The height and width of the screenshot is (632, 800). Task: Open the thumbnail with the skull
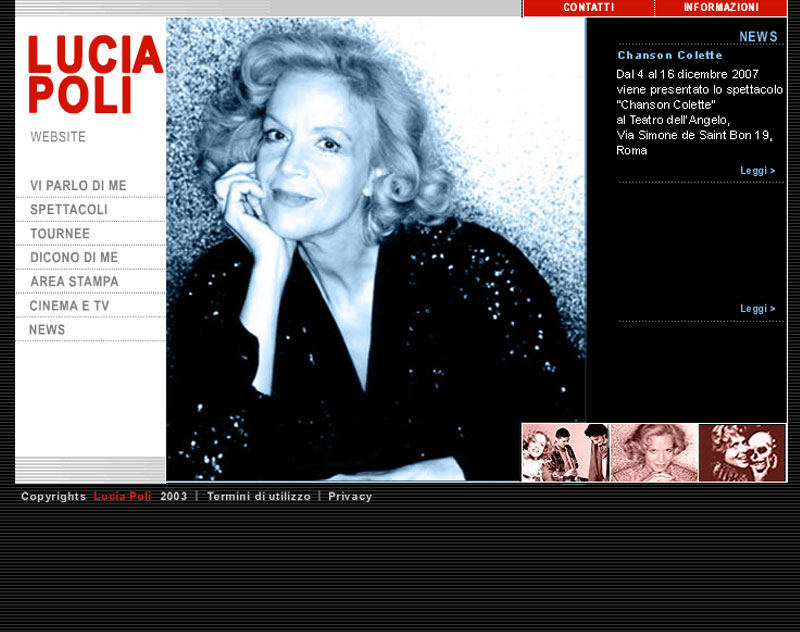(742, 452)
